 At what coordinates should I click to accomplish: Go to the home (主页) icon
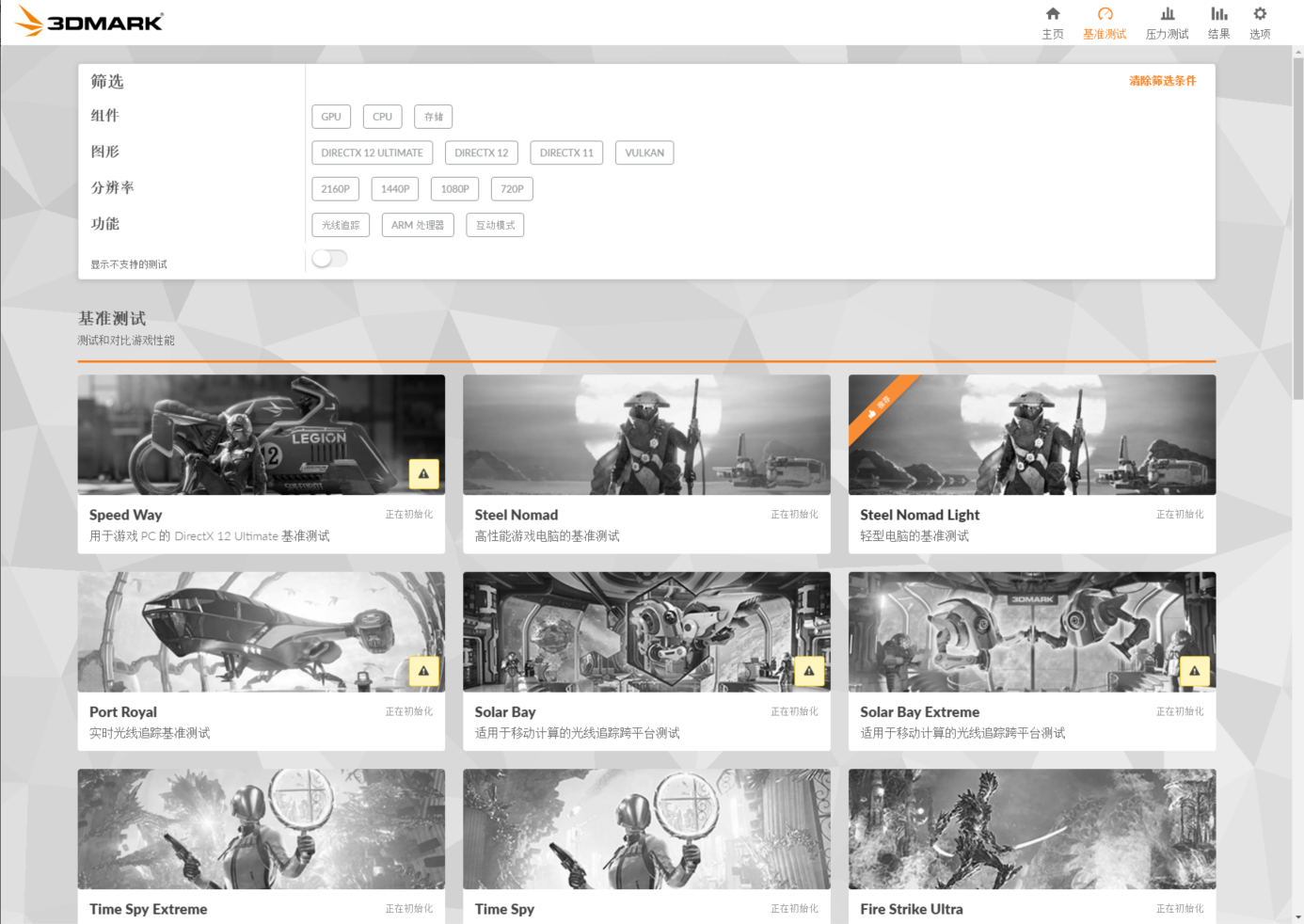click(1053, 14)
